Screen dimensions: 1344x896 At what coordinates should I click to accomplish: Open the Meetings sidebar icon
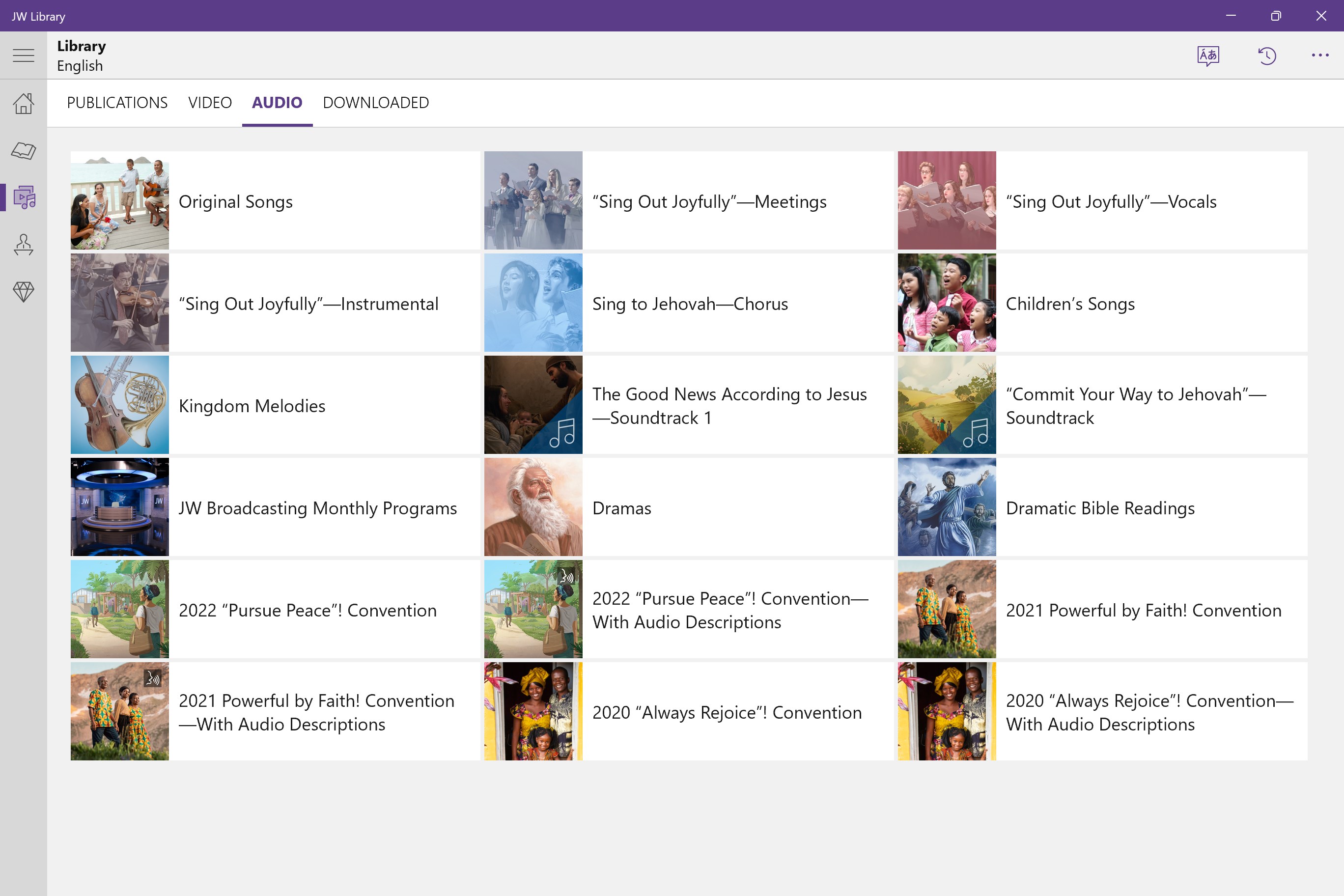click(24, 245)
